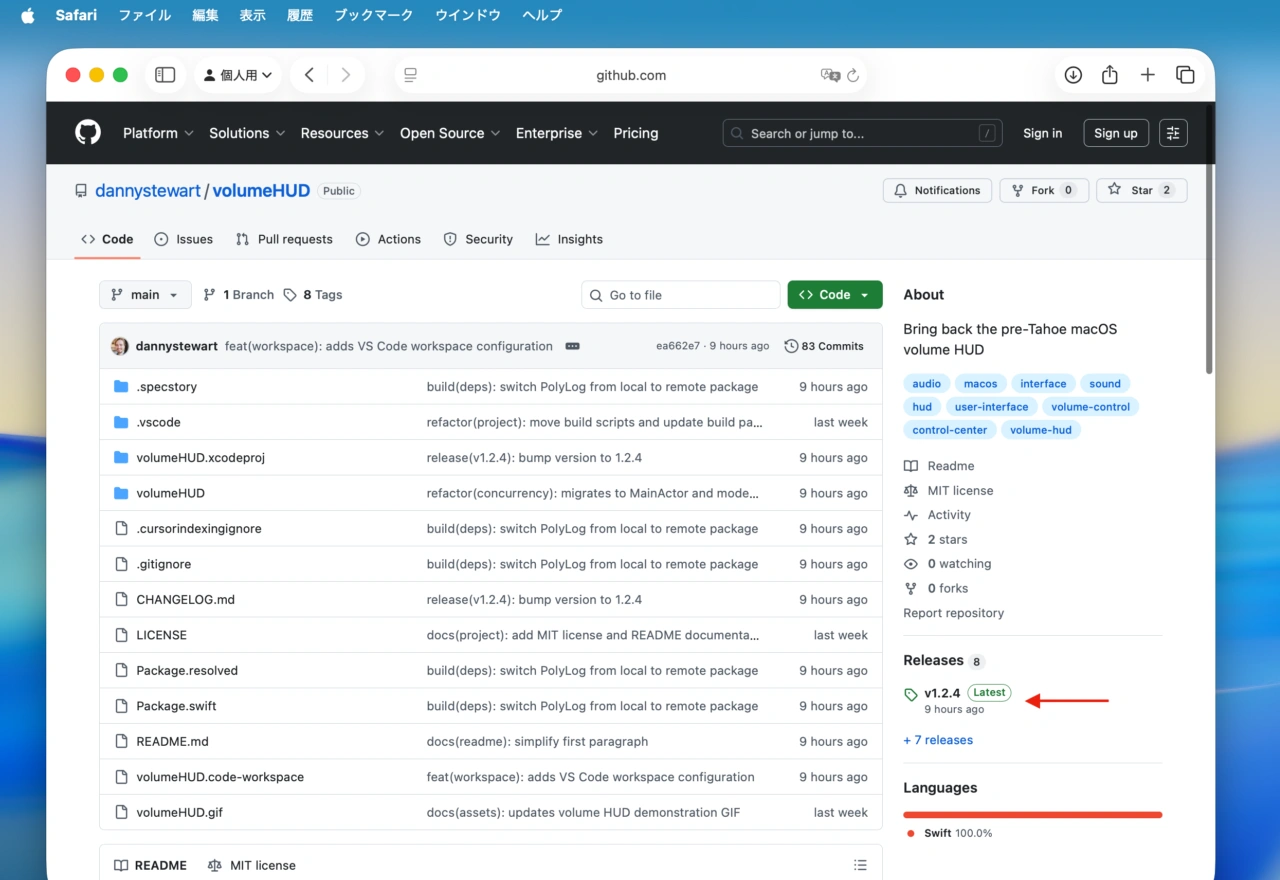Open a new tab with plus icon
1280x880 pixels.
click(x=1148, y=75)
